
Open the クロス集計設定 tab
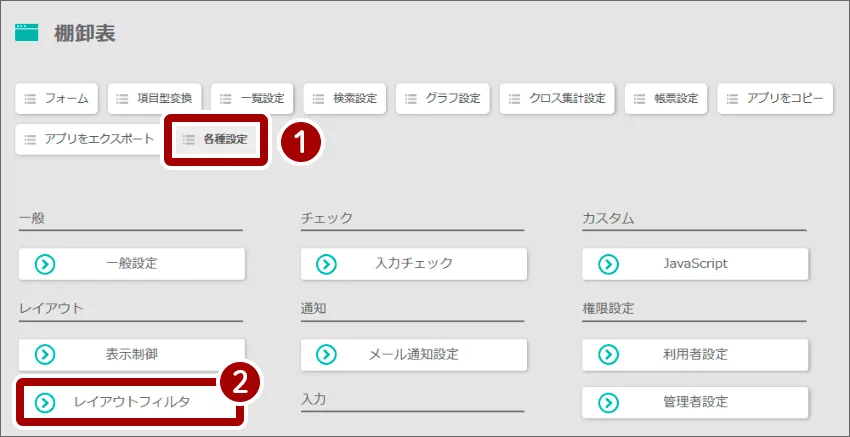pyautogui.click(x=557, y=99)
